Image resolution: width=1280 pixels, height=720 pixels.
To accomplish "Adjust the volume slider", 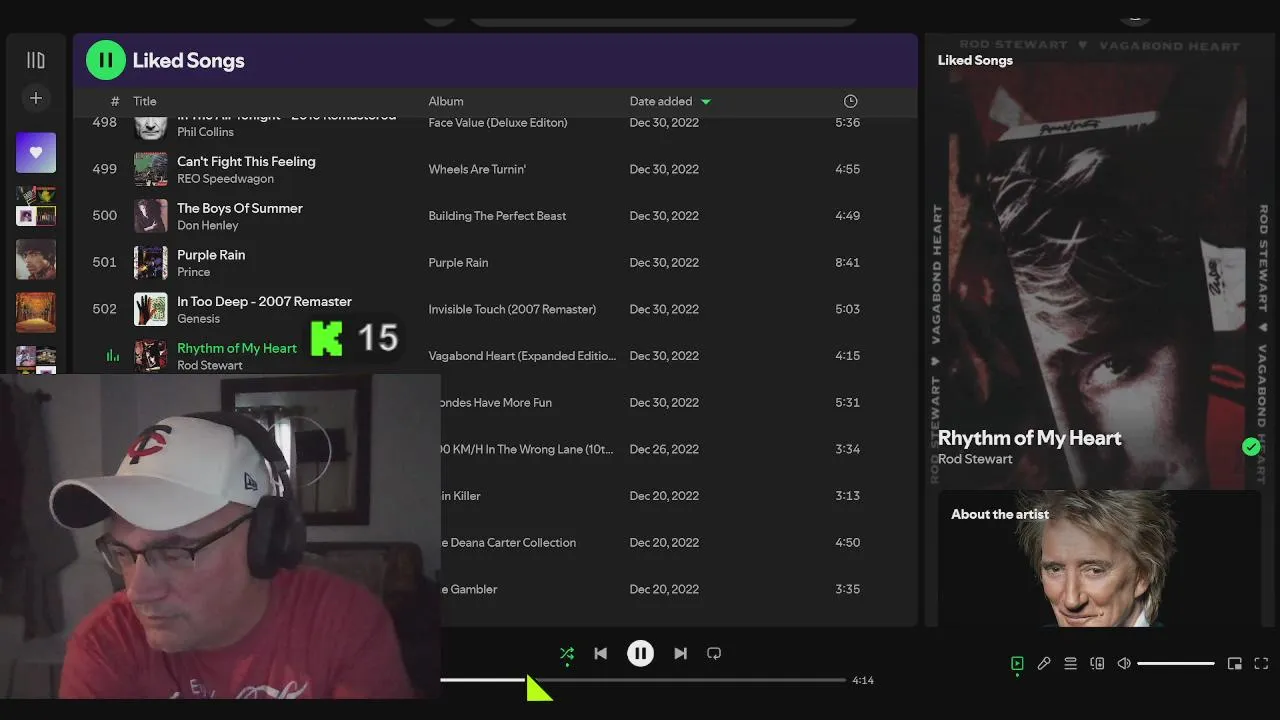I will point(1176,663).
